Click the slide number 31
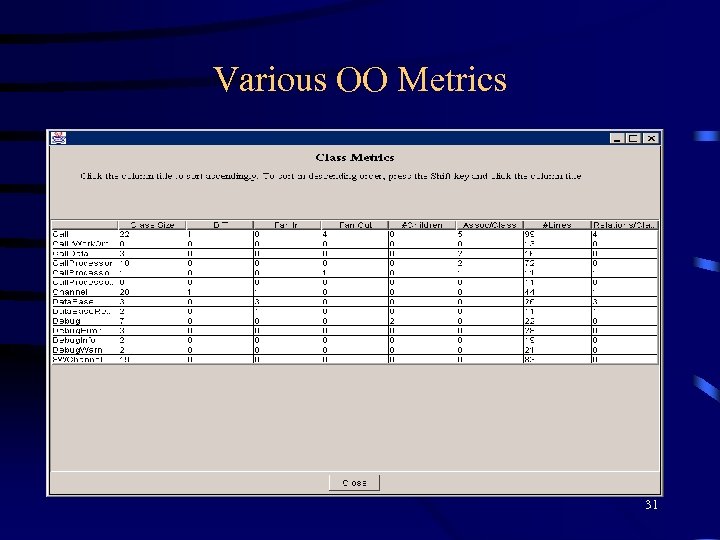The image size is (720, 540). [x=651, y=505]
